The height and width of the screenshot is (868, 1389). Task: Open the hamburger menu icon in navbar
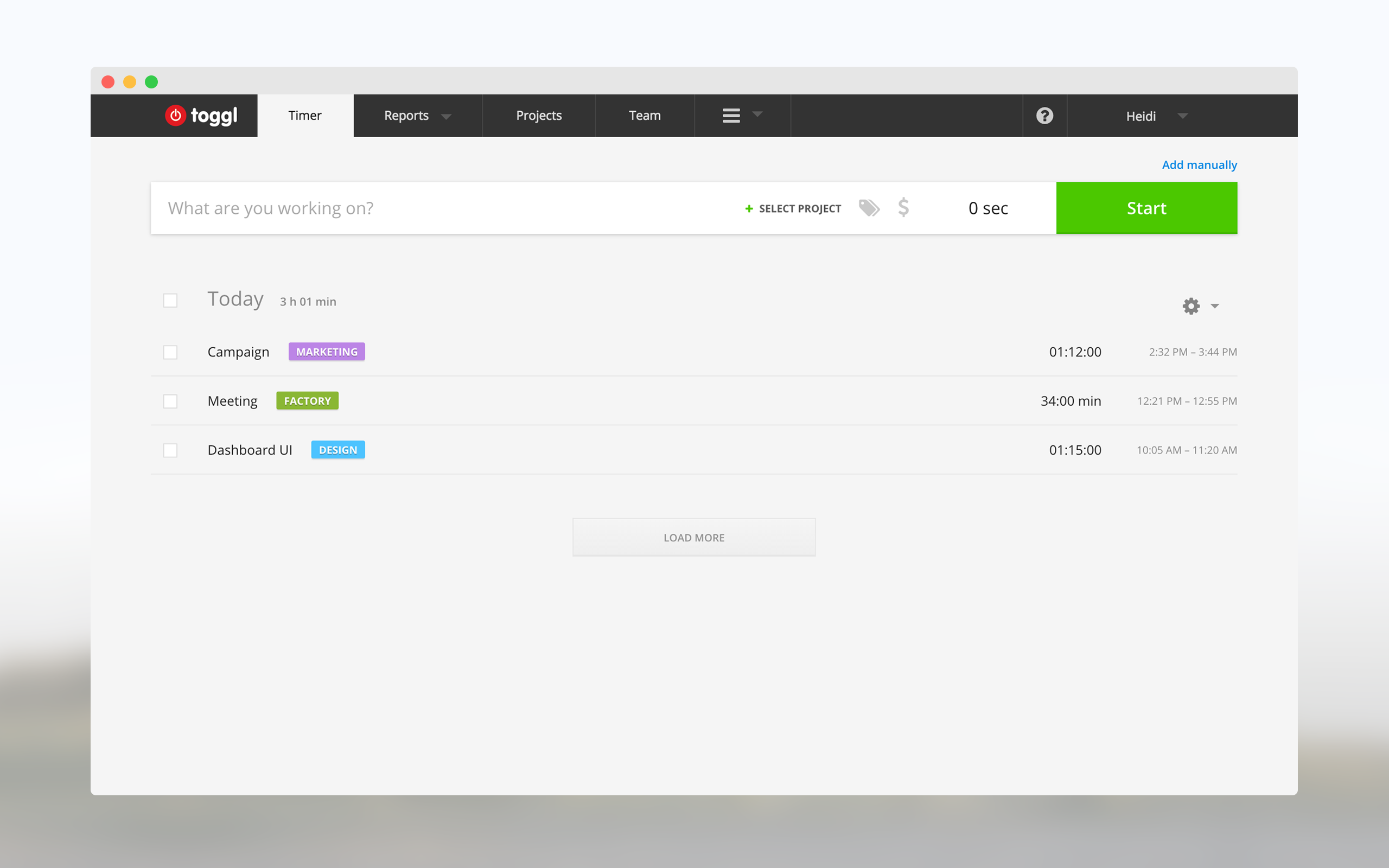click(x=731, y=116)
